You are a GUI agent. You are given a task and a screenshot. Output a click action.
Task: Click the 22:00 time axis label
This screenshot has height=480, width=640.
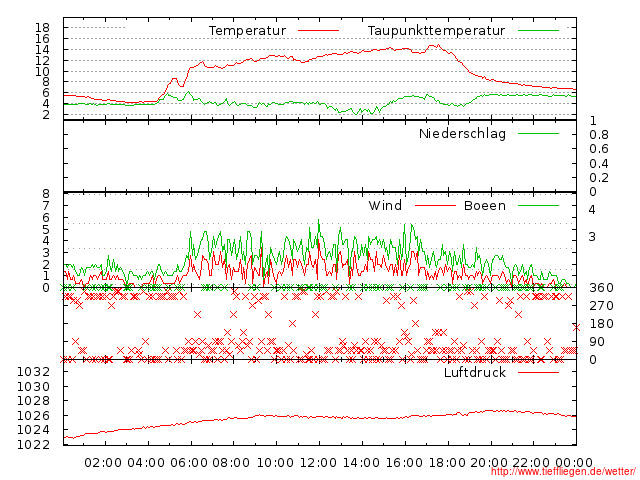(531, 463)
